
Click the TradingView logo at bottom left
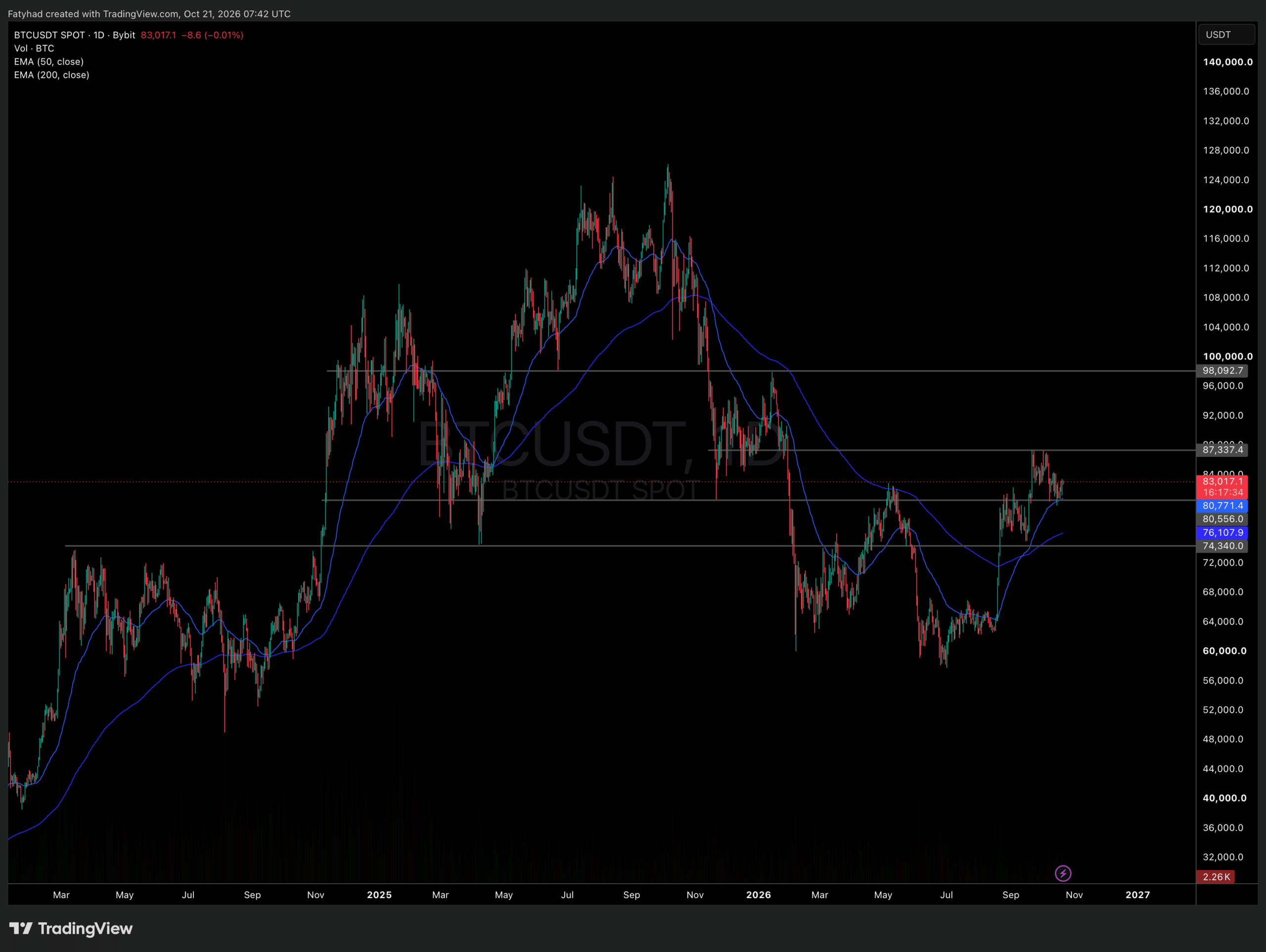coord(70,928)
